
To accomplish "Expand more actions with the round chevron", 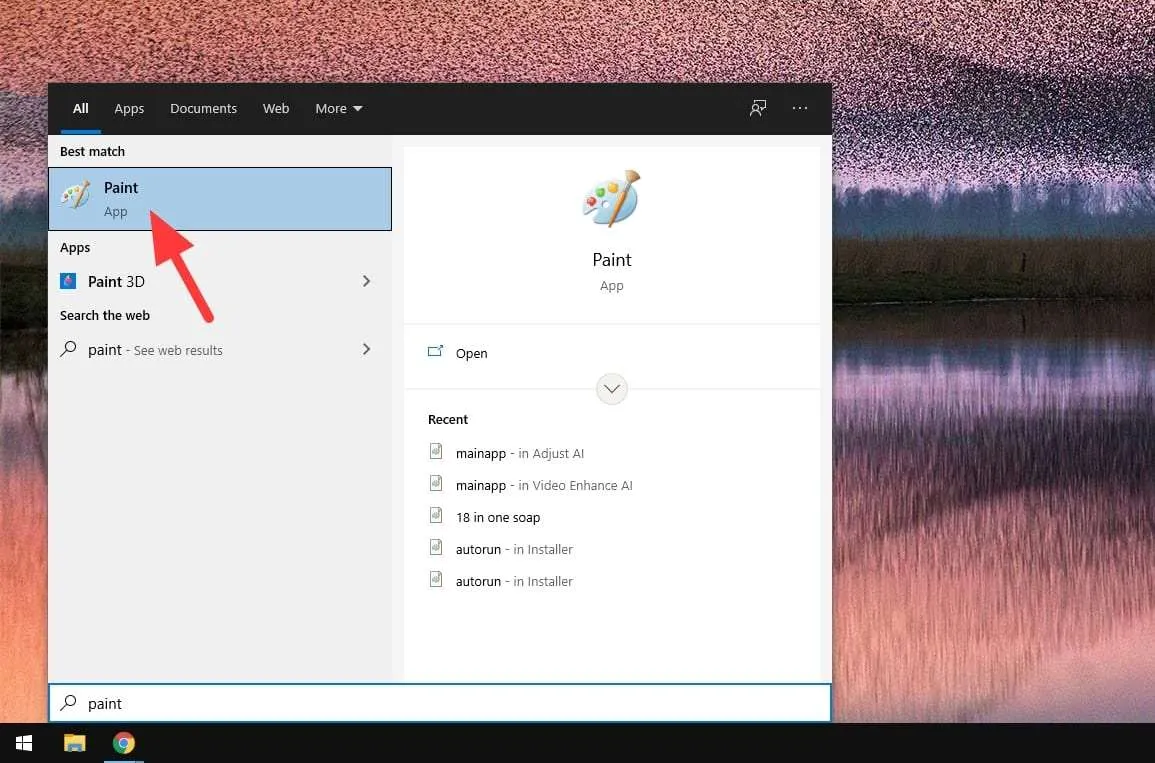I will point(611,389).
